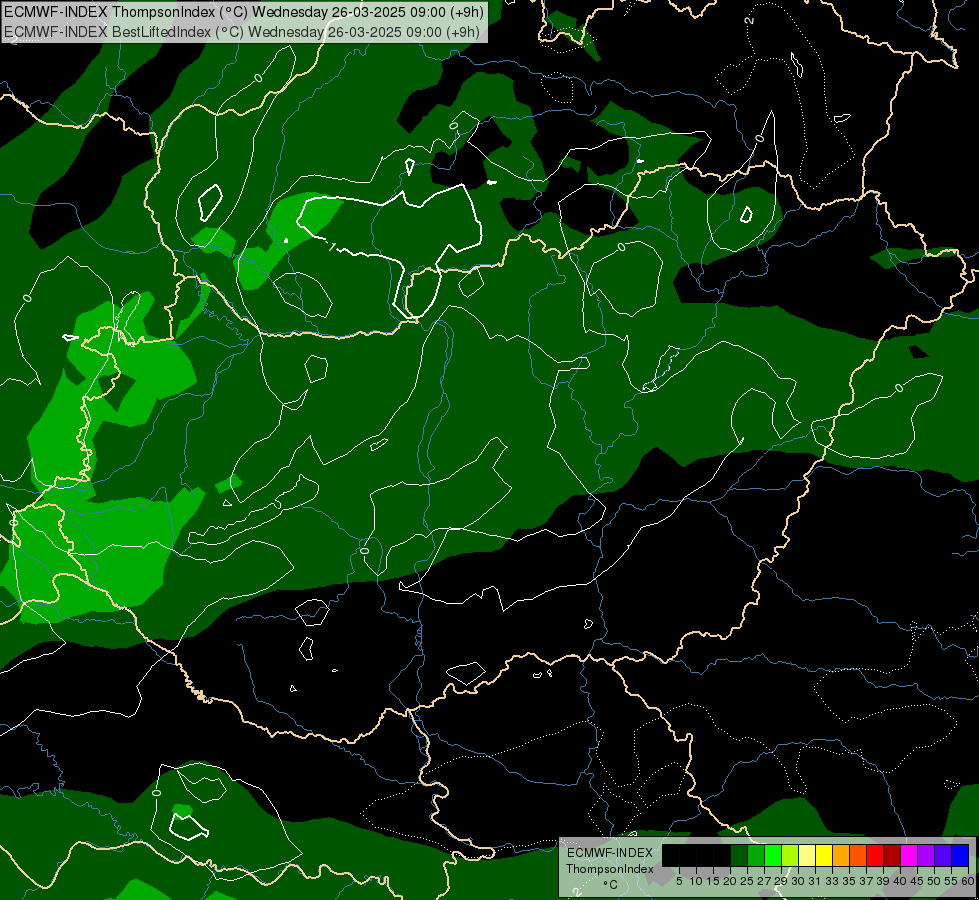Click the legend tick value '40'
The width and height of the screenshot is (979, 900).
pos(900,881)
